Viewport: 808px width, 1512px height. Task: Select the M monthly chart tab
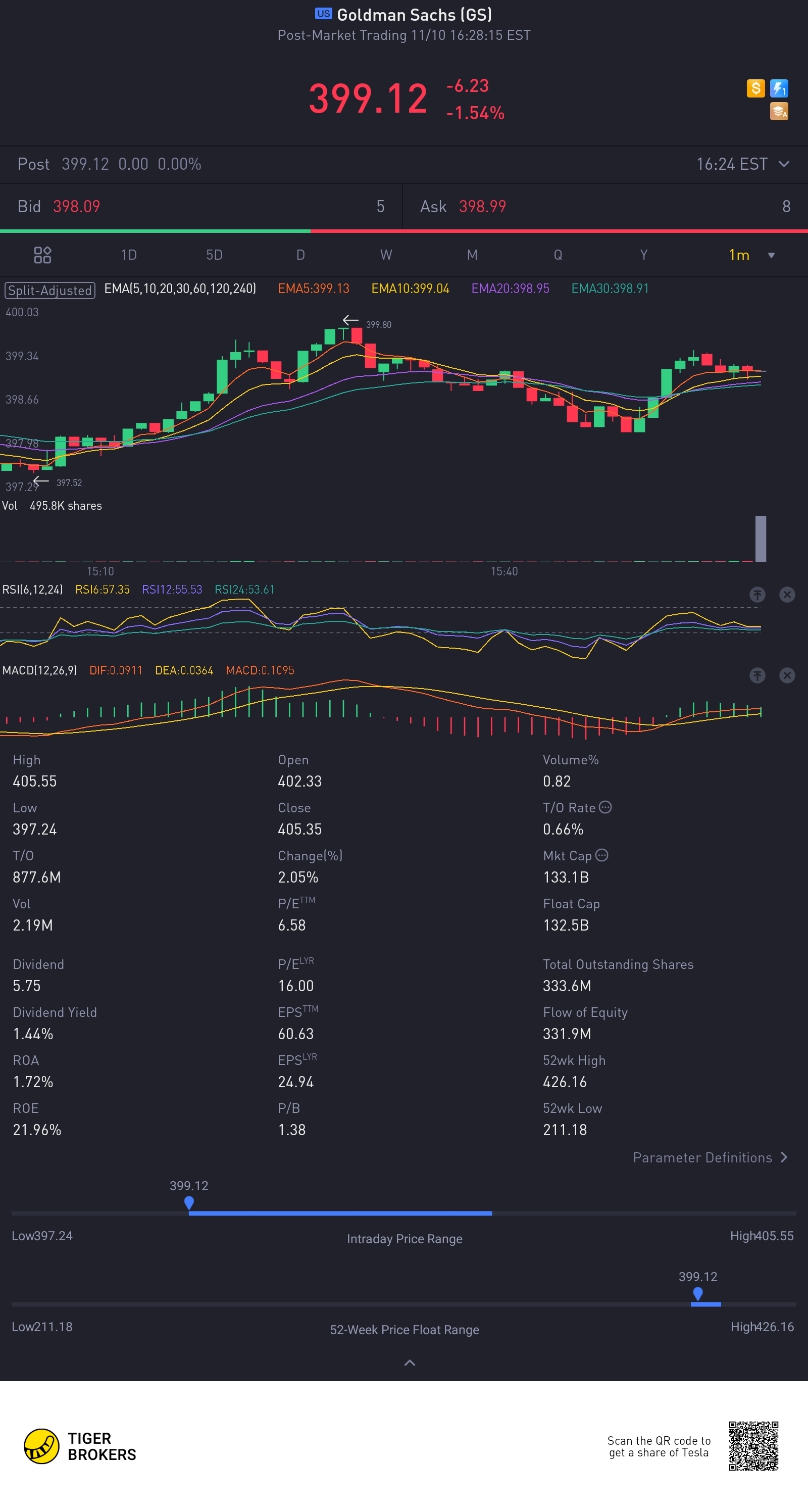472,255
